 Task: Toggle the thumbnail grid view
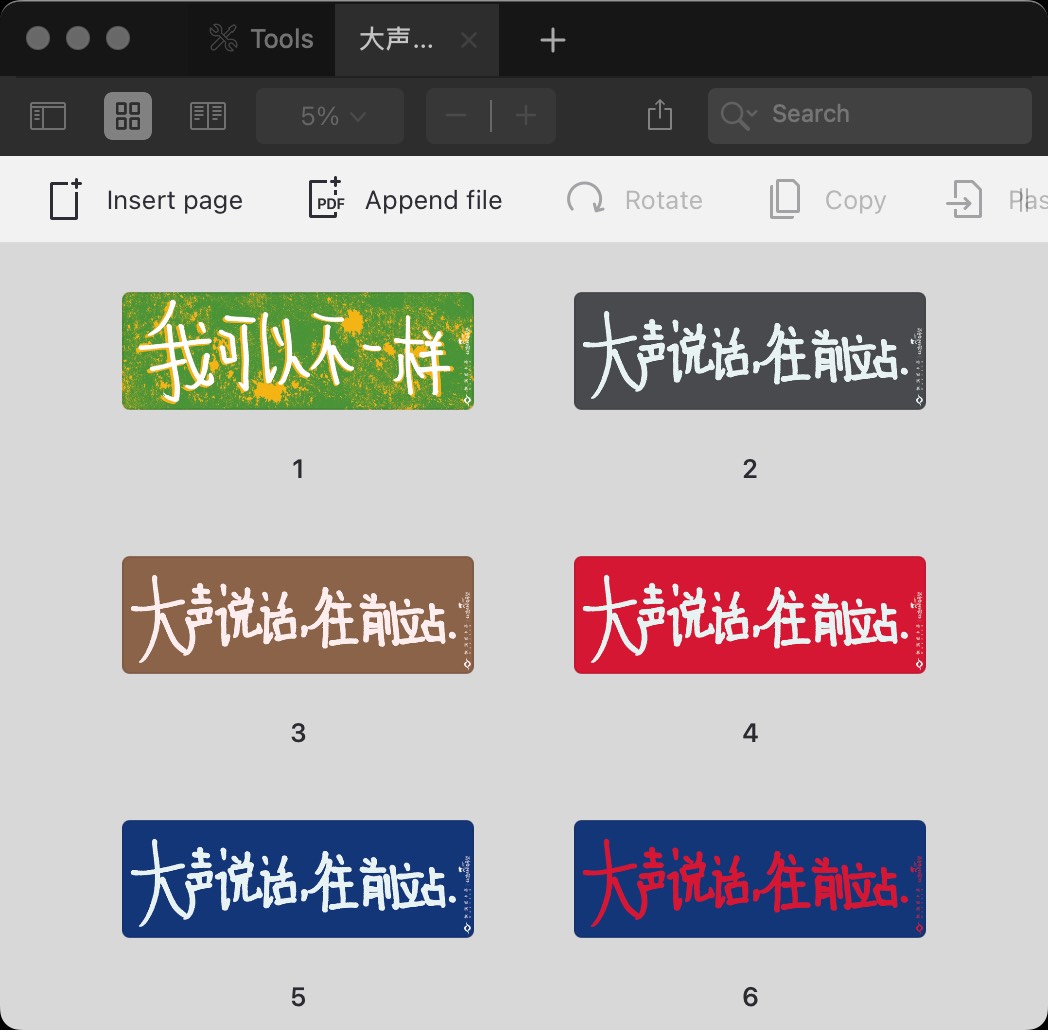pyautogui.click(x=128, y=116)
